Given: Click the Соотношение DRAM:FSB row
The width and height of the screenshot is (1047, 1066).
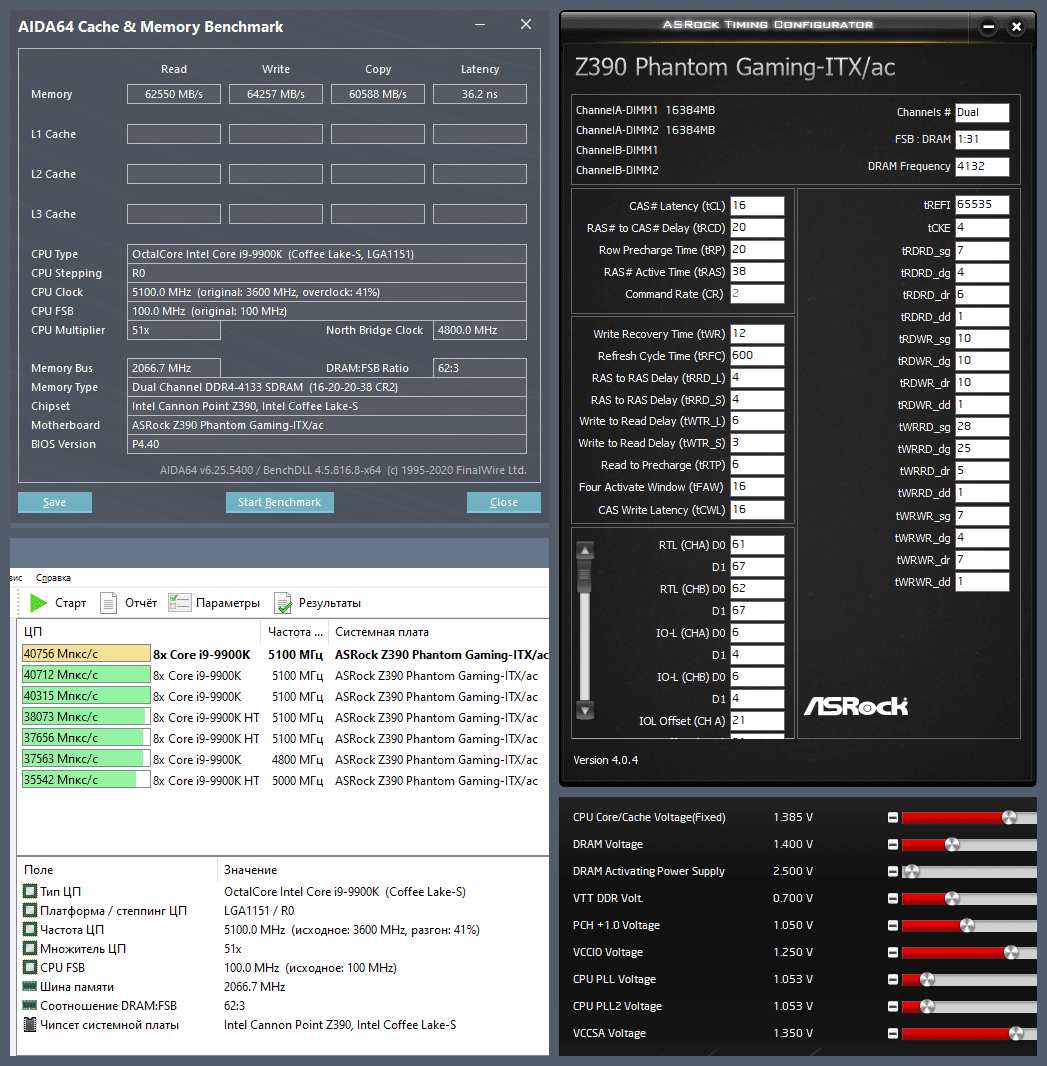Looking at the screenshot, I should pos(286,1005).
